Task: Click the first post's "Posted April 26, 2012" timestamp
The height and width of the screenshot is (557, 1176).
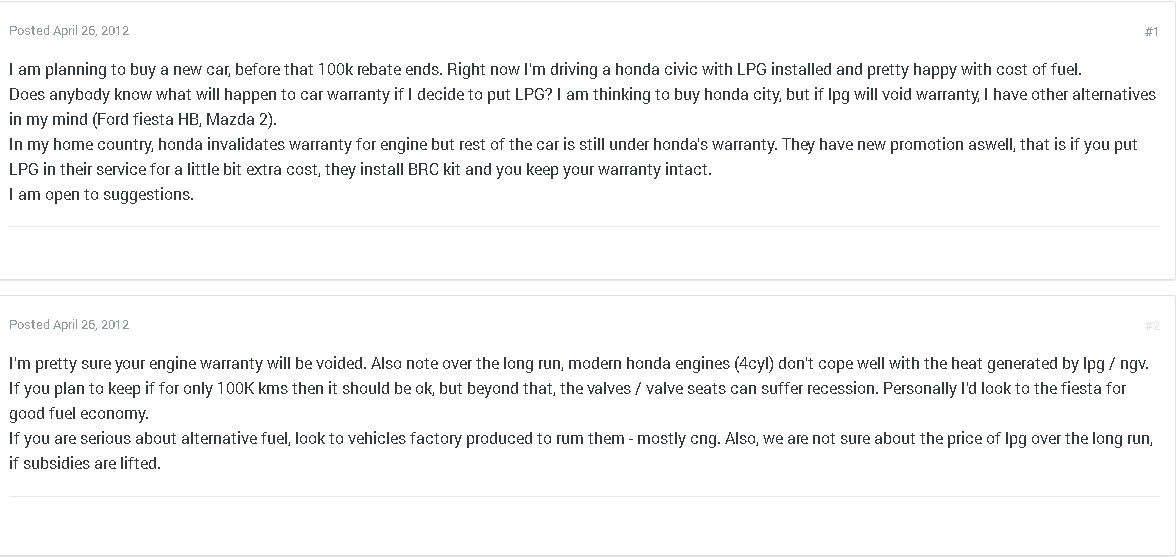Action: (69, 31)
